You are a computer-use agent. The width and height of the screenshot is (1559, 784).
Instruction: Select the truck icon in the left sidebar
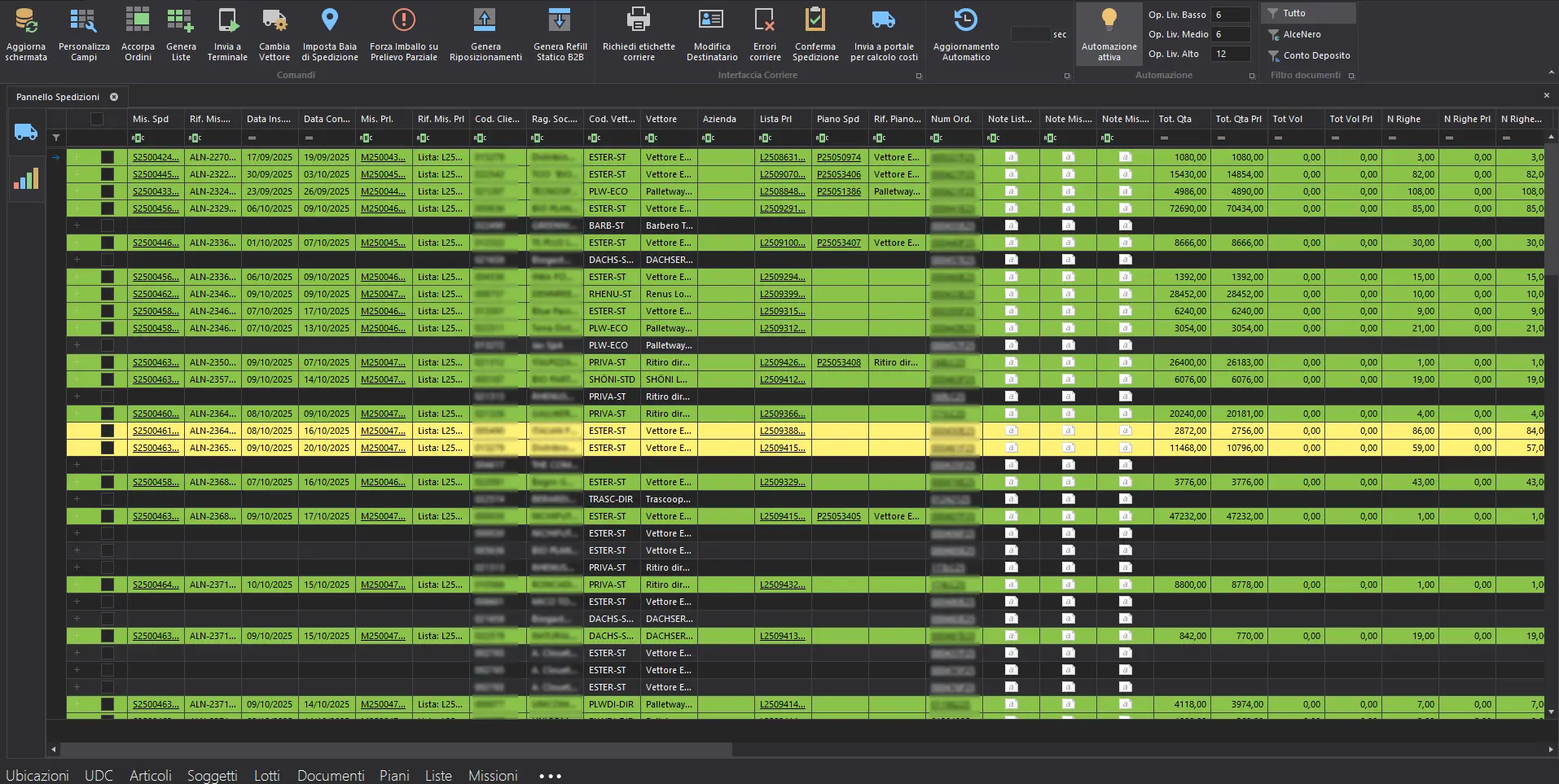26,132
